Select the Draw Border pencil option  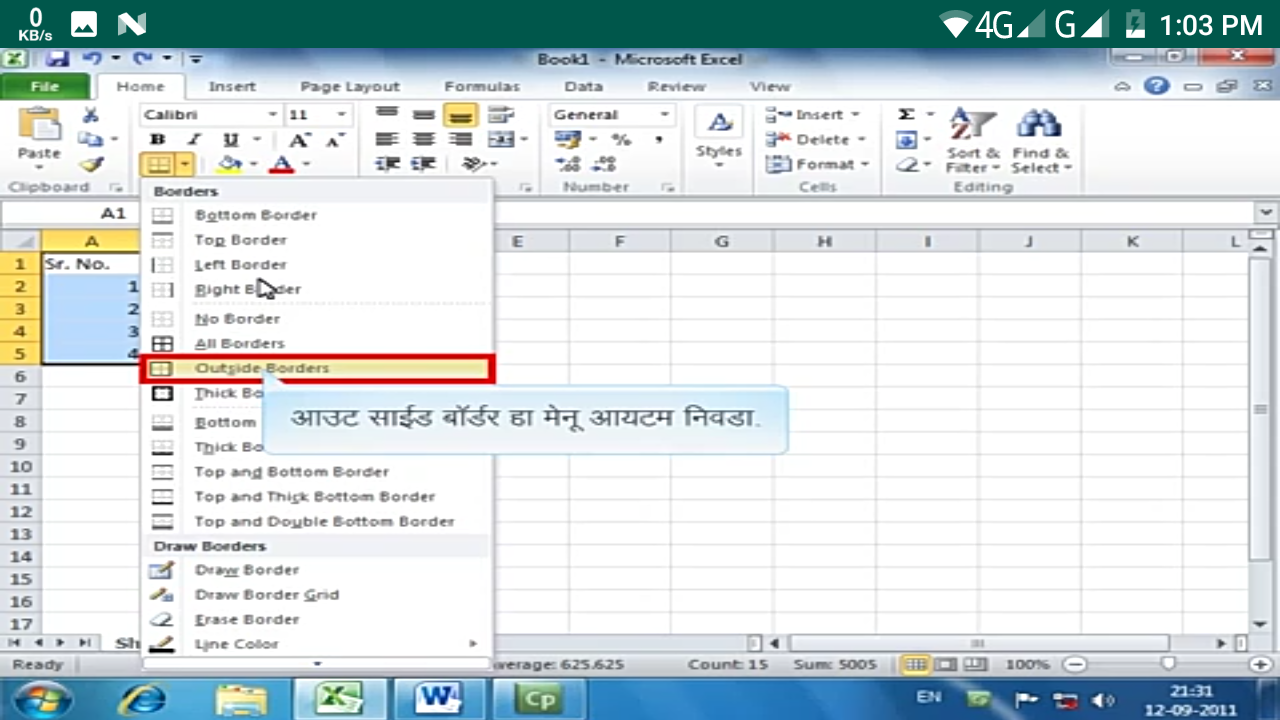click(316, 570)
